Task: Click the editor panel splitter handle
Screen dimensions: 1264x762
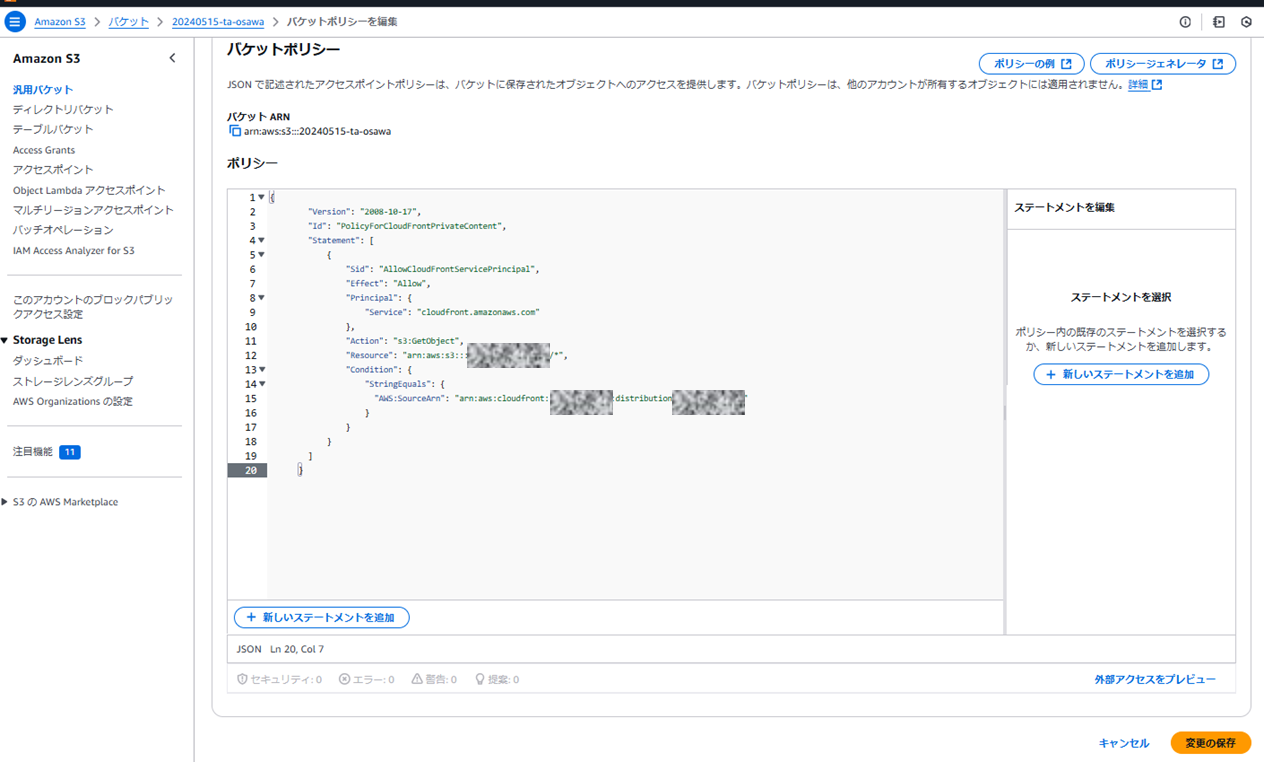Action: tap(1004, 412)
